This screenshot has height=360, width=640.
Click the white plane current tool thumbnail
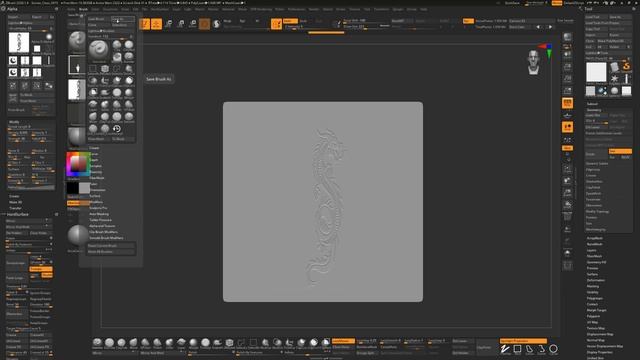[596, 73]
